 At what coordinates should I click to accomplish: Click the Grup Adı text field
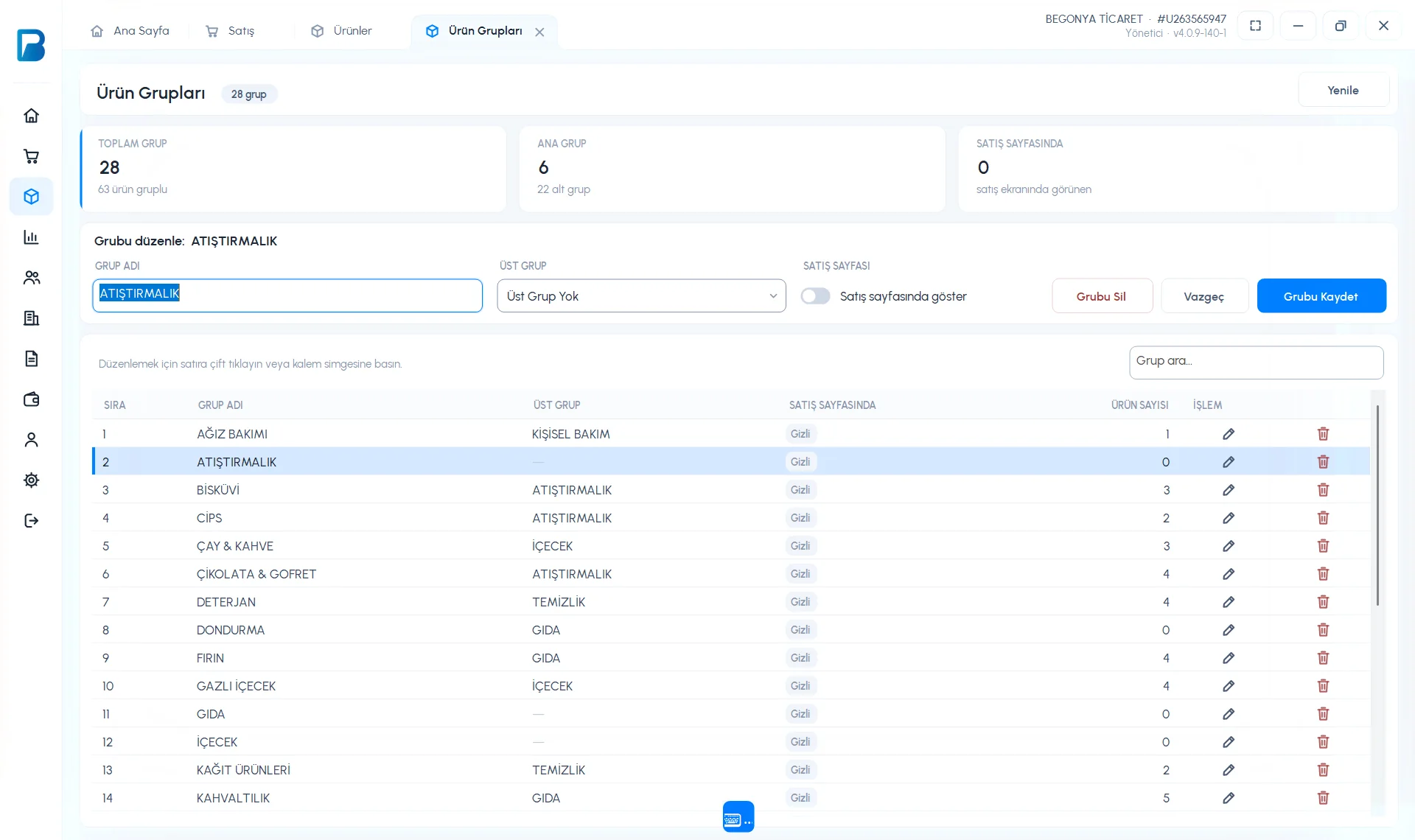tap(287, 295)
